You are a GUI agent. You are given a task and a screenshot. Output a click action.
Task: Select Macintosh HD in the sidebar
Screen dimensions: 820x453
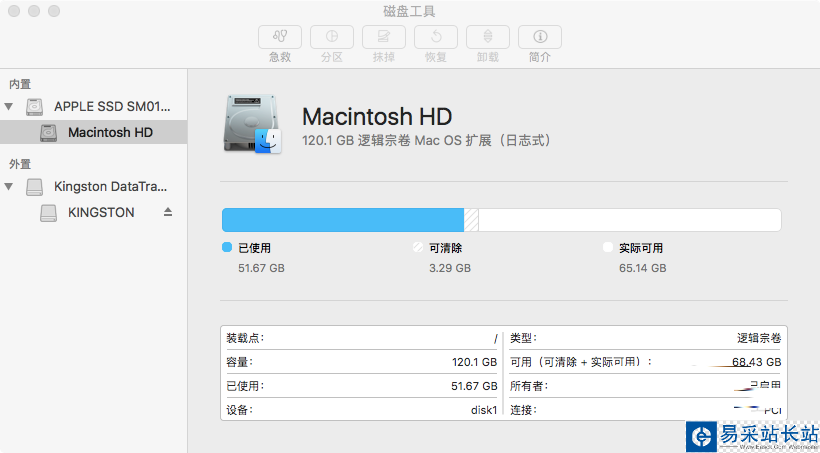[x=110, y=132]
